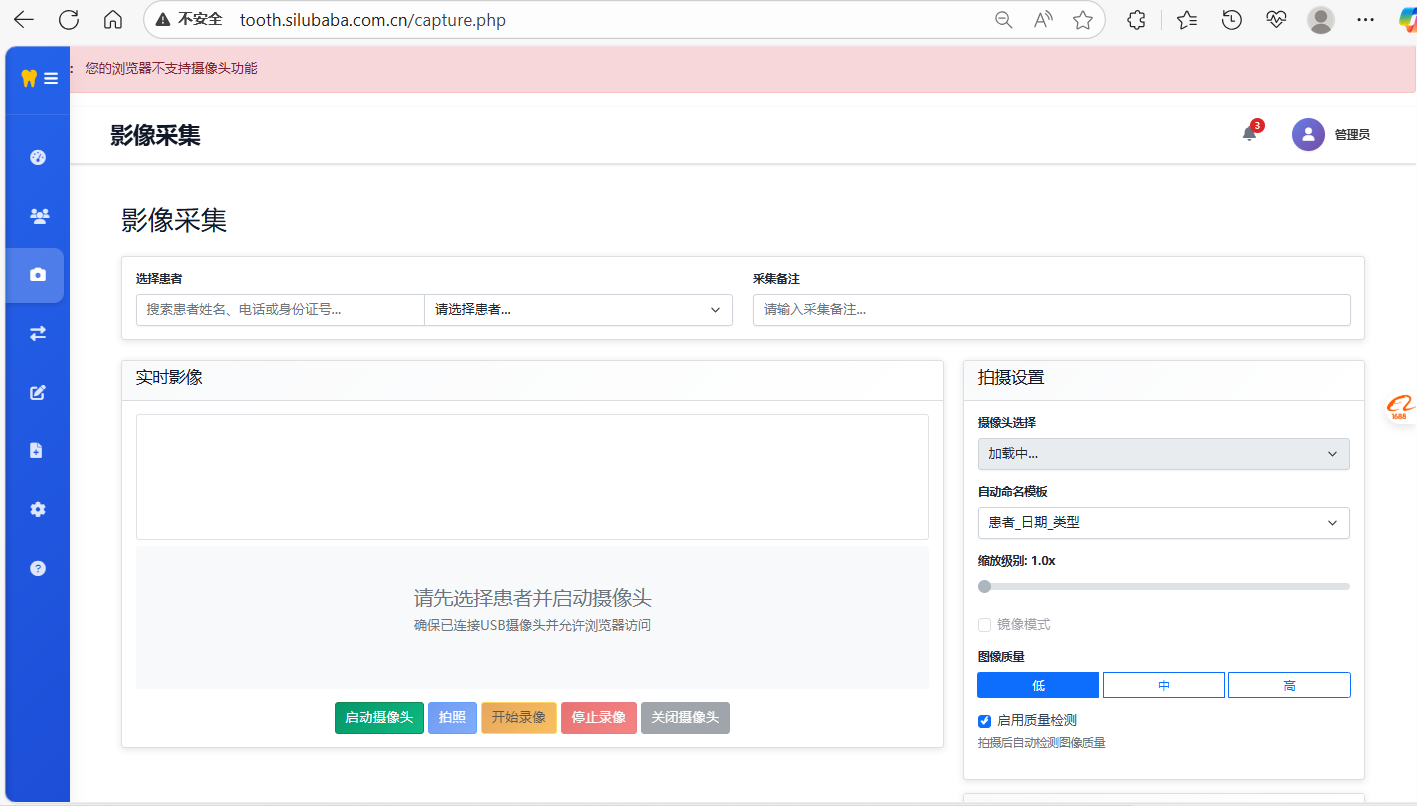This screenshot has height=806, width=1417.
Task: Open the patients group icon in sidebar
Action: (x=38, y=216)
